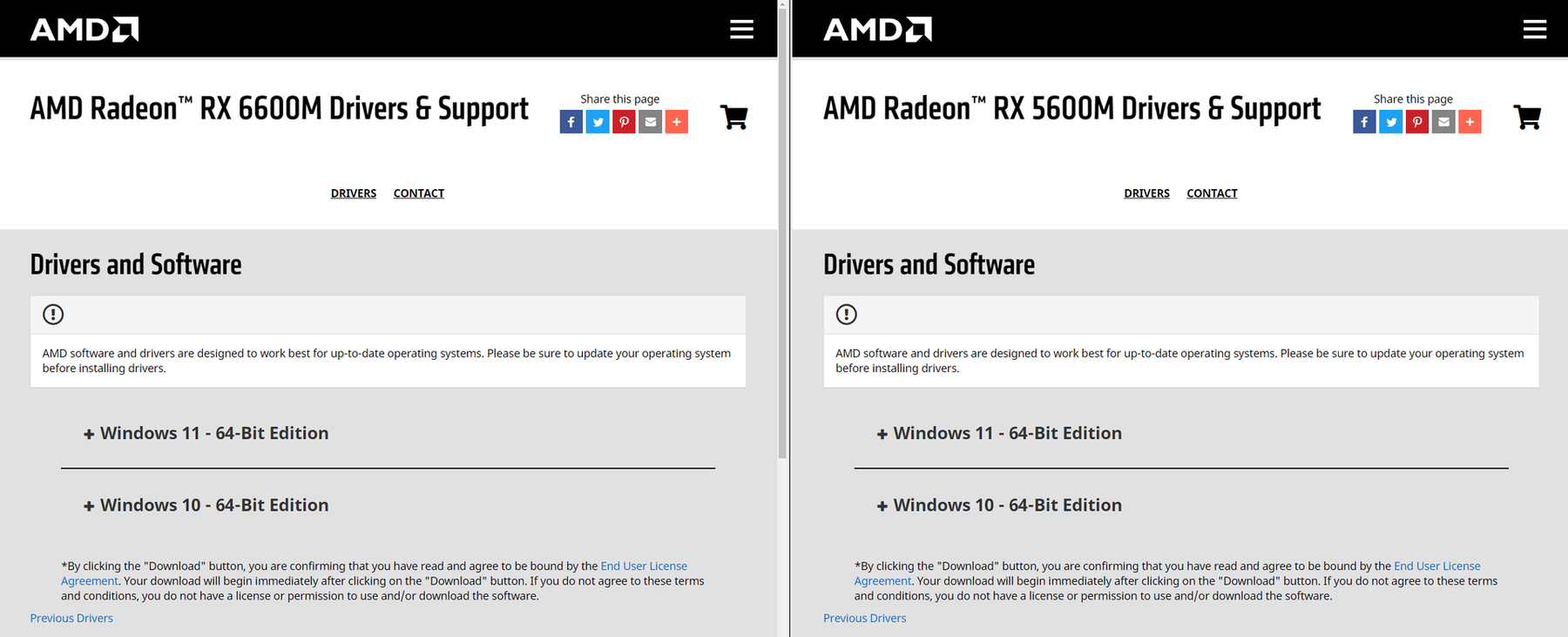Viewport: 1568px width, 637px height.
Task: Click AMD logo on RX 5600M page
Action: [x=877, y=30]
